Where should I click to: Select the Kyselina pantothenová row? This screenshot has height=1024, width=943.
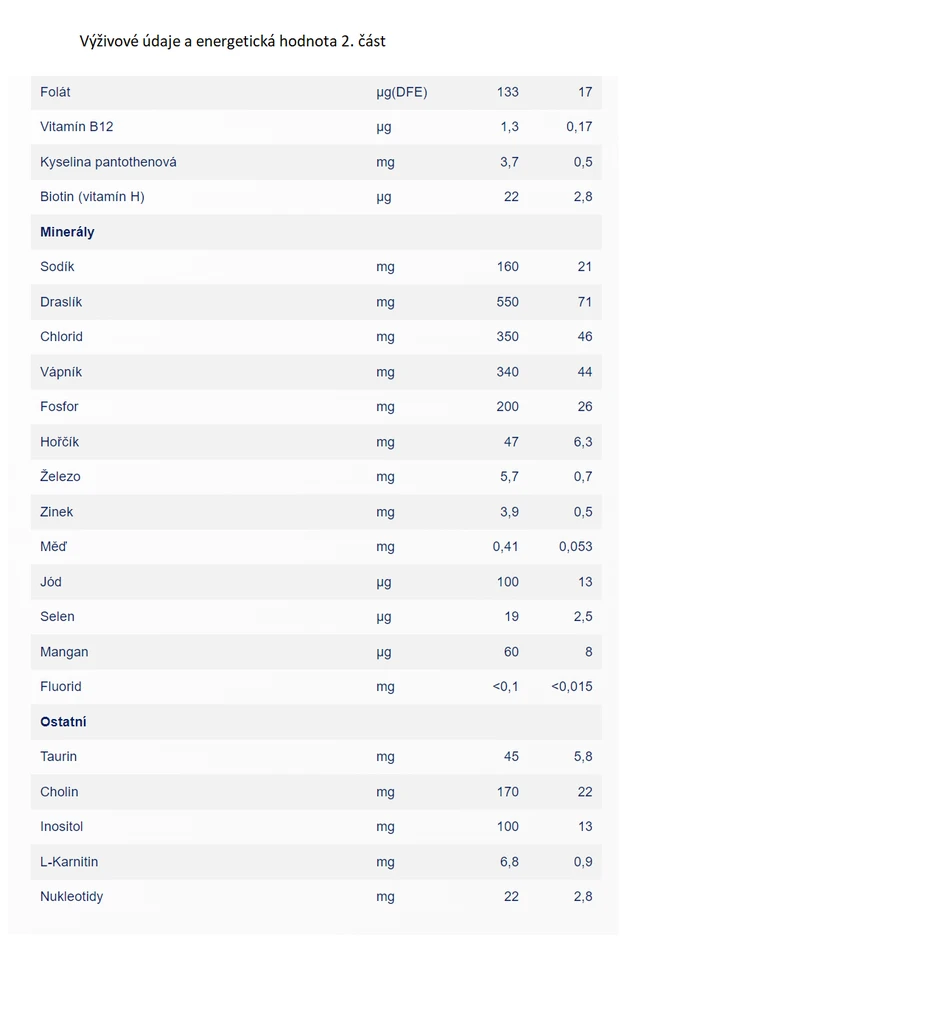316,162
